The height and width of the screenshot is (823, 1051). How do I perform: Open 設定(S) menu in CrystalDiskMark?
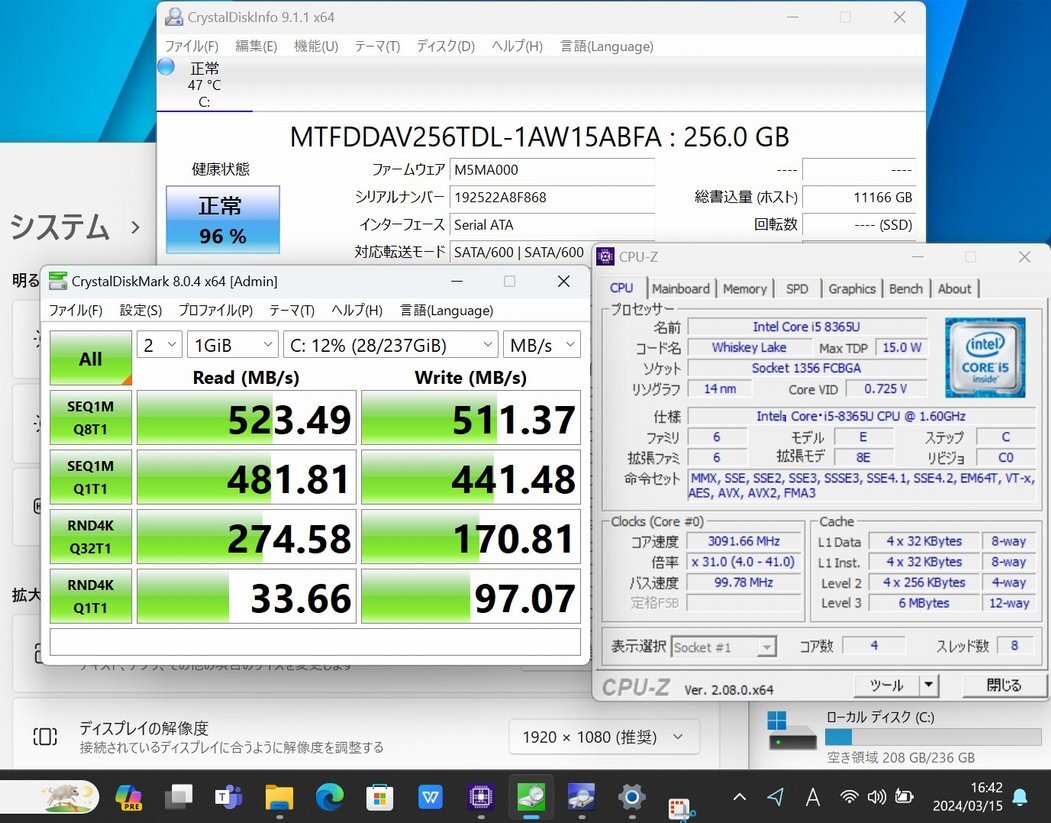click(141, 310)
